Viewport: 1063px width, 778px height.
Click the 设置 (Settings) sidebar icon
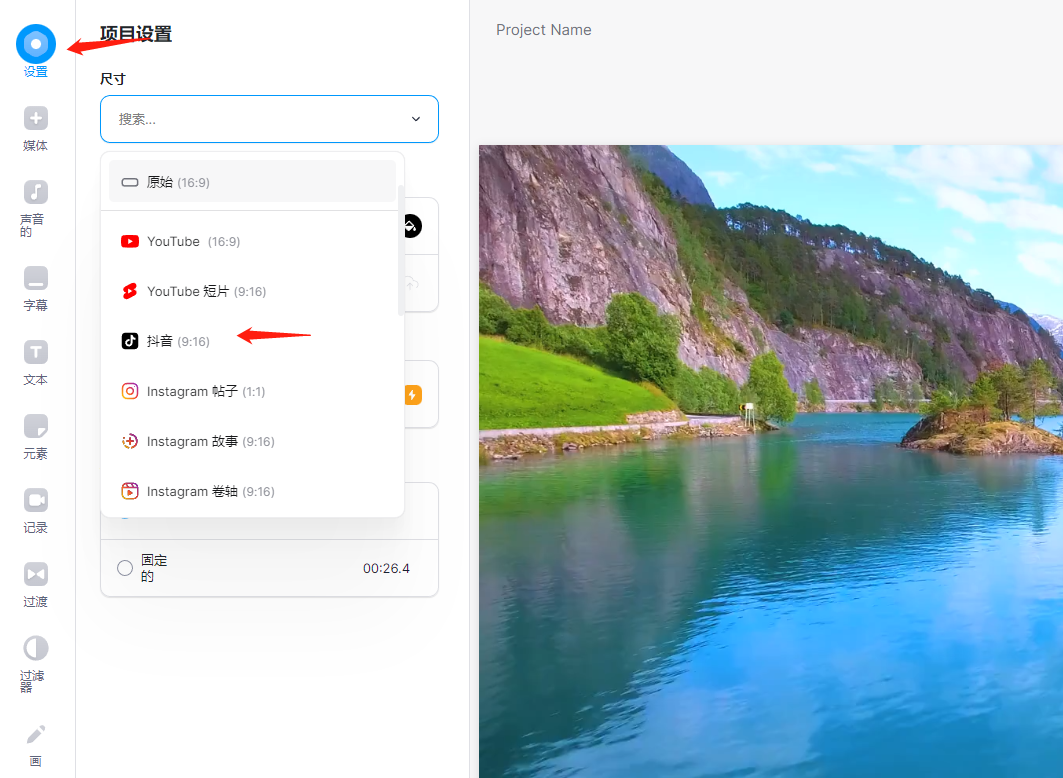coord(35,45)
